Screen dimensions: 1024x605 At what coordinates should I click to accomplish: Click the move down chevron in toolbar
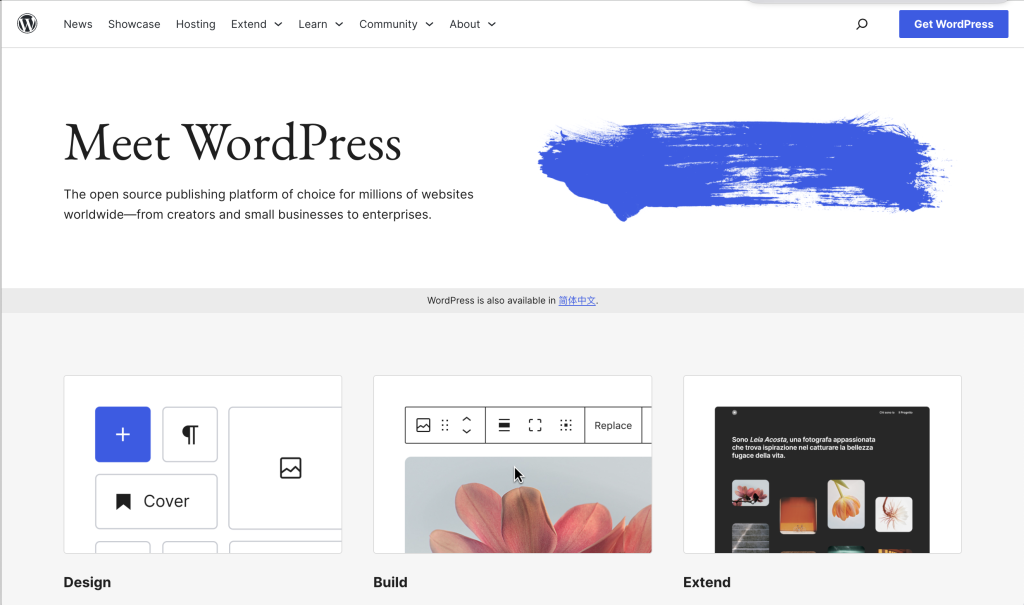(x=466, y=431)
